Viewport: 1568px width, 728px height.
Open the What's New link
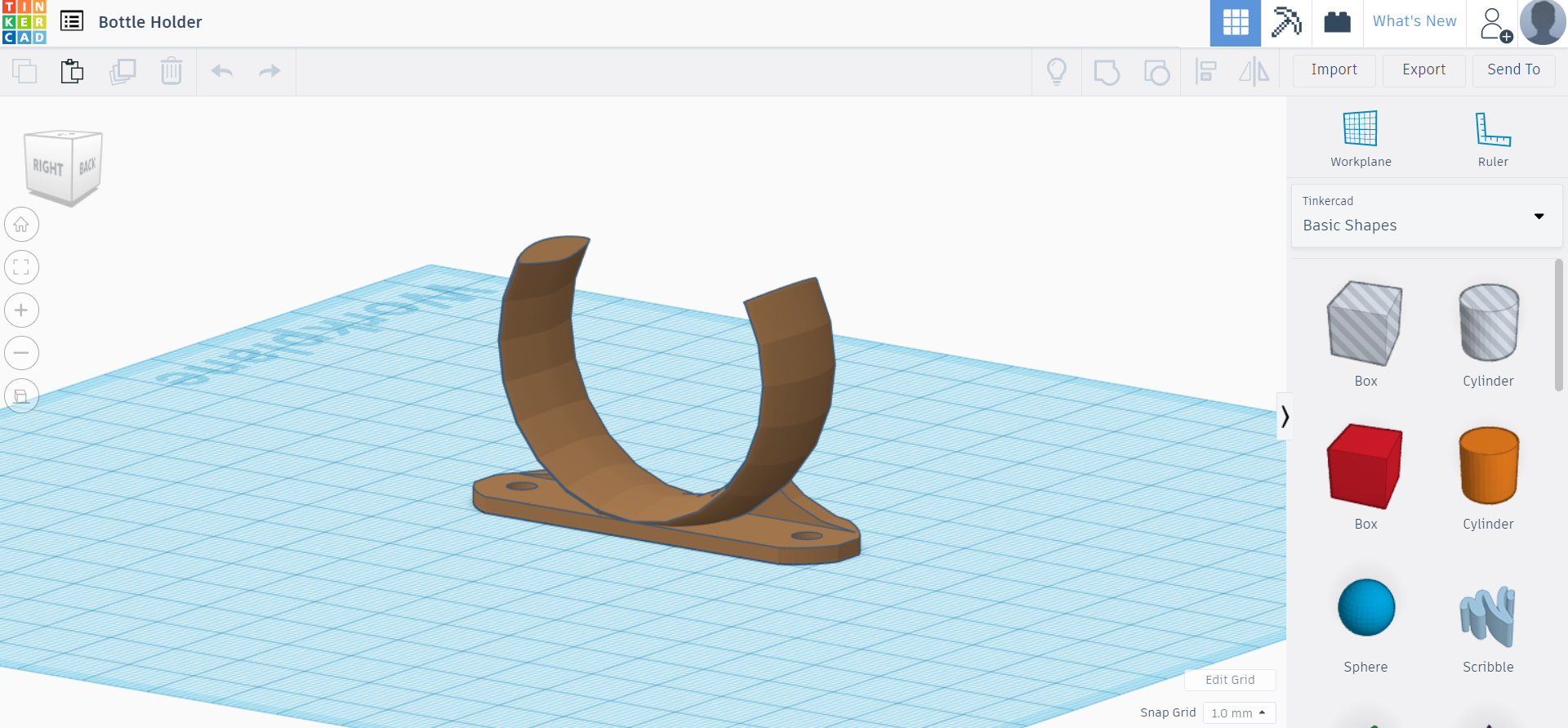[1414, 21]
